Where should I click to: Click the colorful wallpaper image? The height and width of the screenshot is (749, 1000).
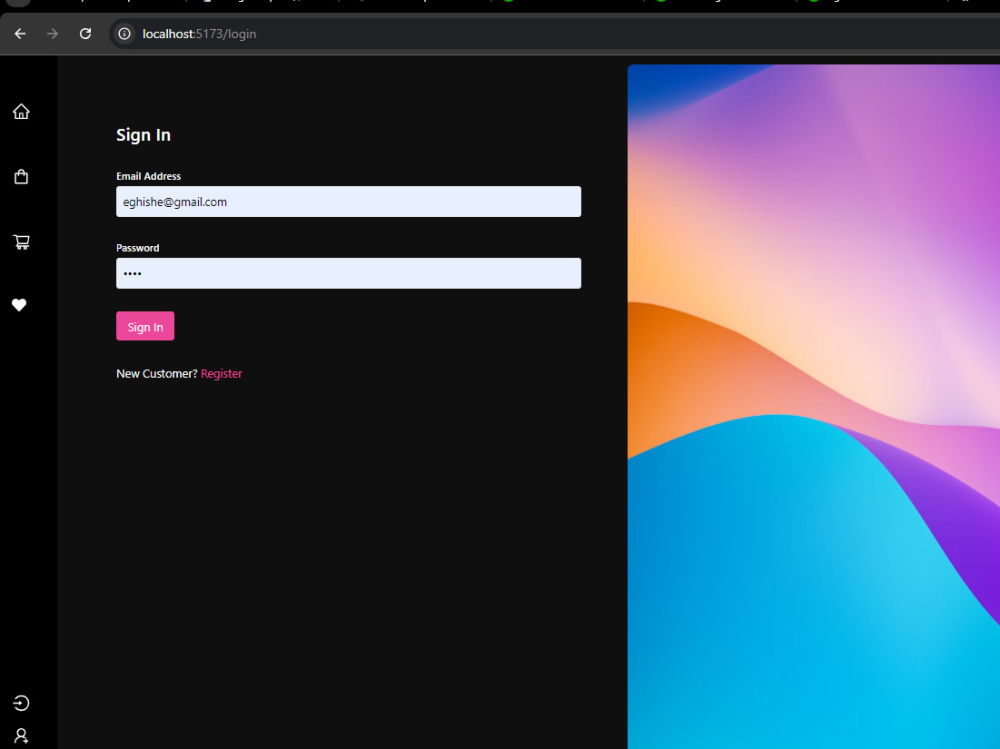(x=814, y=406)
